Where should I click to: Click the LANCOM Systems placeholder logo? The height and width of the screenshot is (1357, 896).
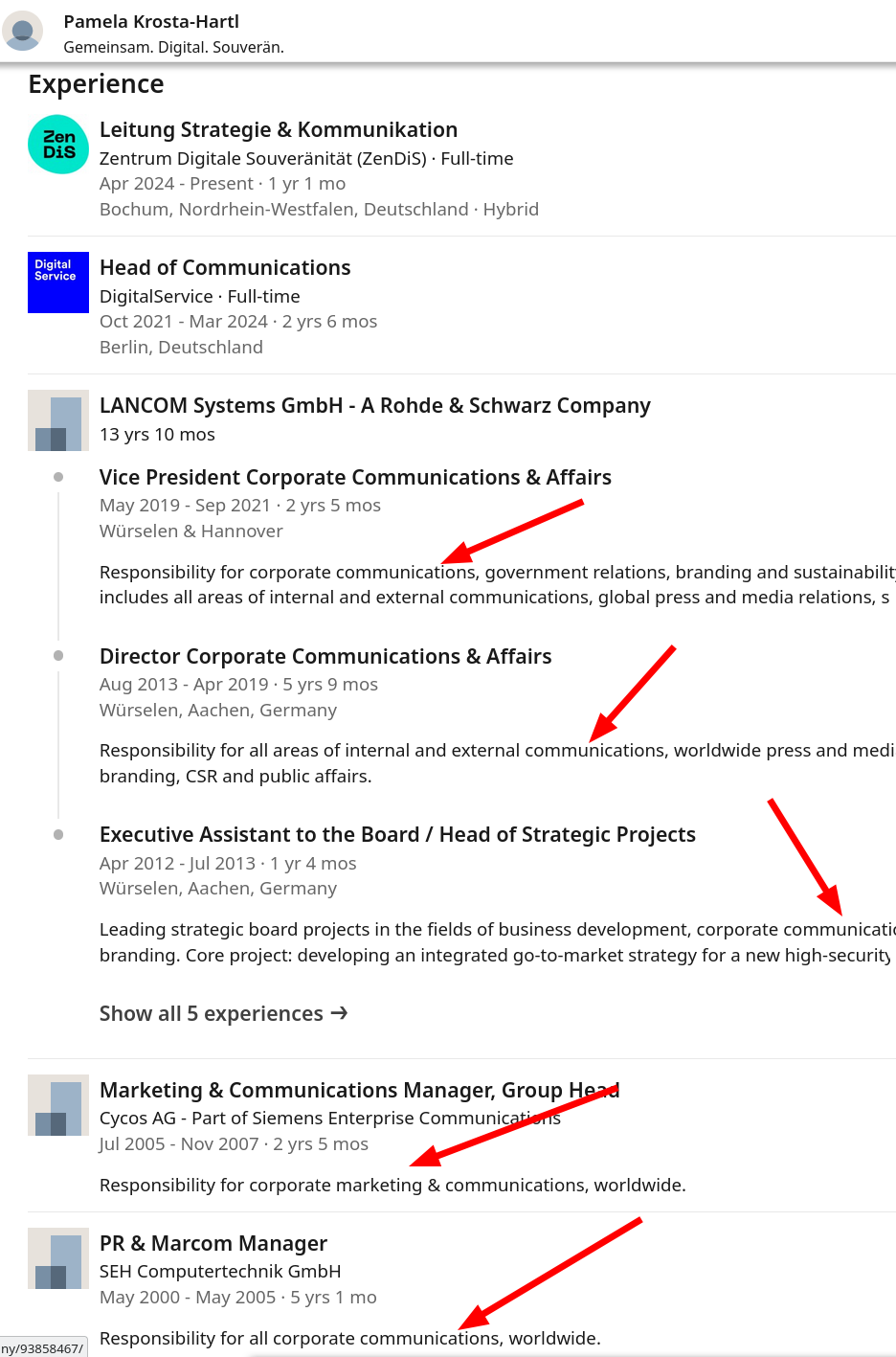58,420
